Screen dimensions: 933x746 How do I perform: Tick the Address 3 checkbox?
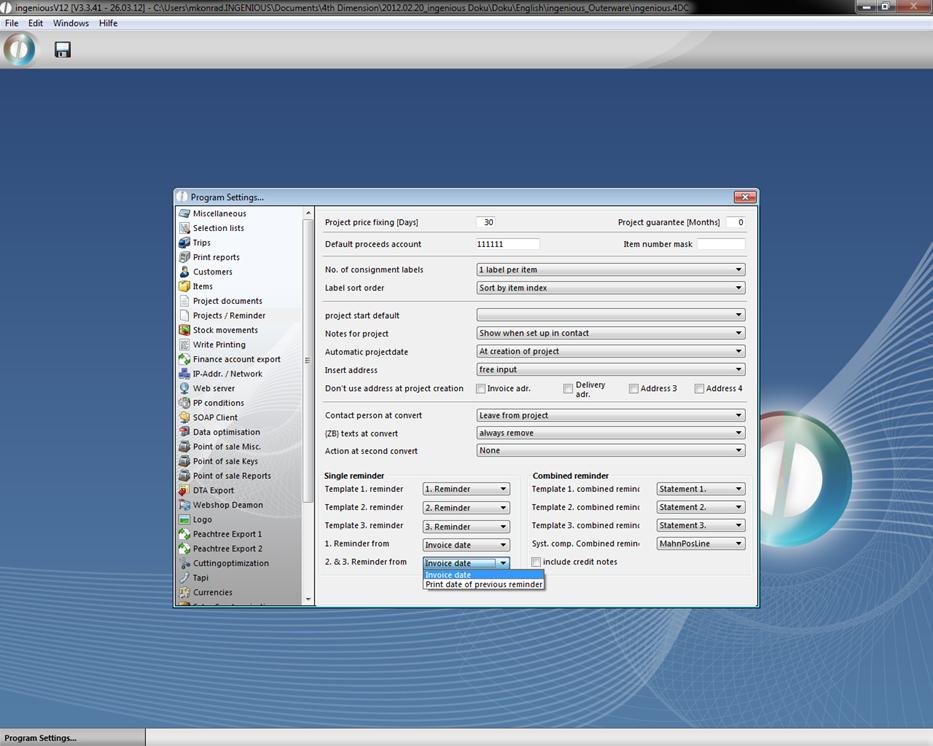[634, 389]
